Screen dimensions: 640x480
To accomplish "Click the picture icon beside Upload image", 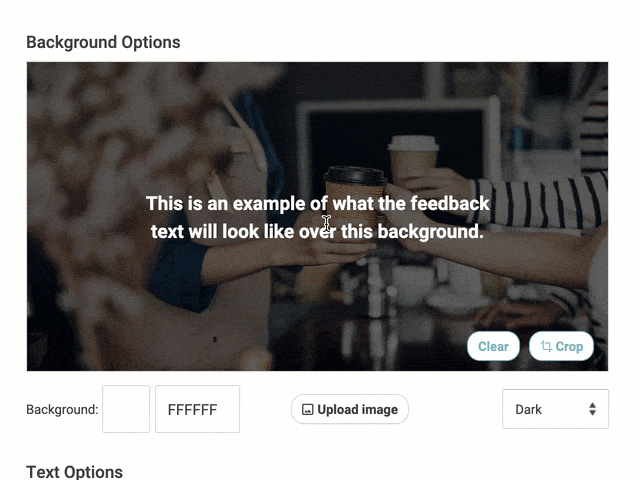I will (x=307, y=409).
